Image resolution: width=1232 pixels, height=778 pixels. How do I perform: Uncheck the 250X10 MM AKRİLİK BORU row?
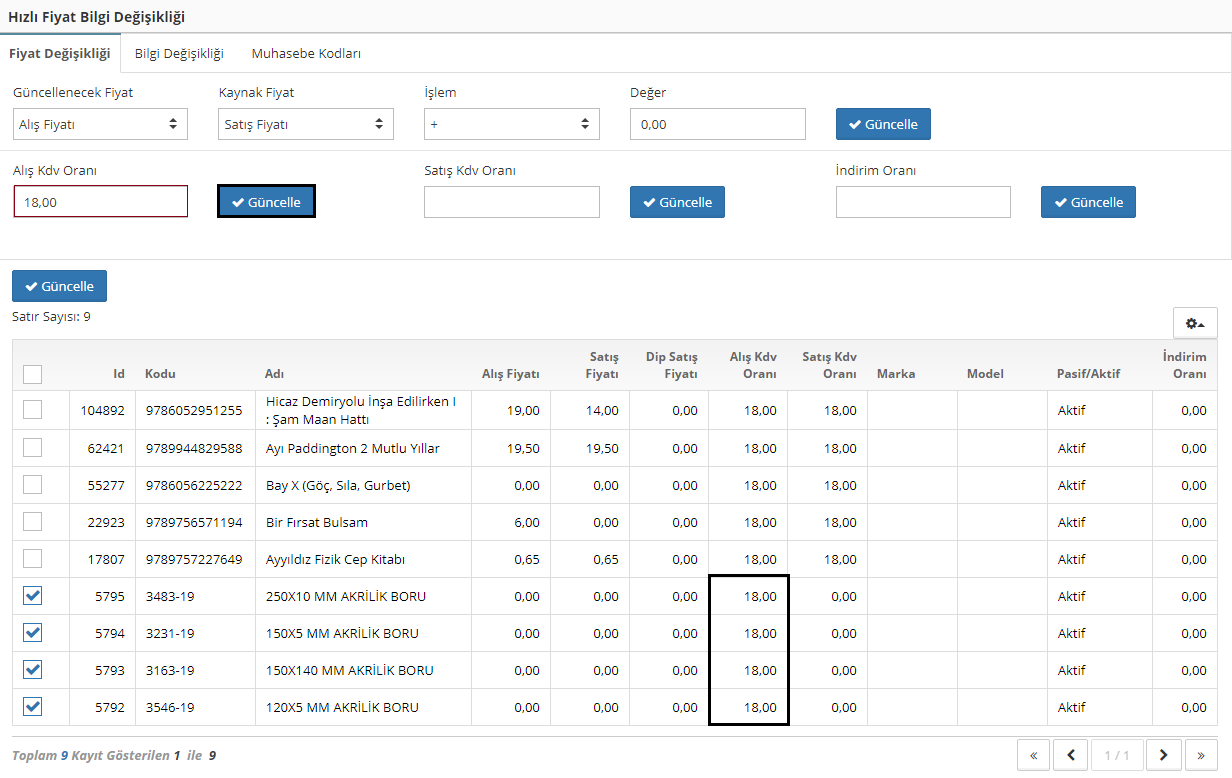pyautogui.click(x=33, y=596)
